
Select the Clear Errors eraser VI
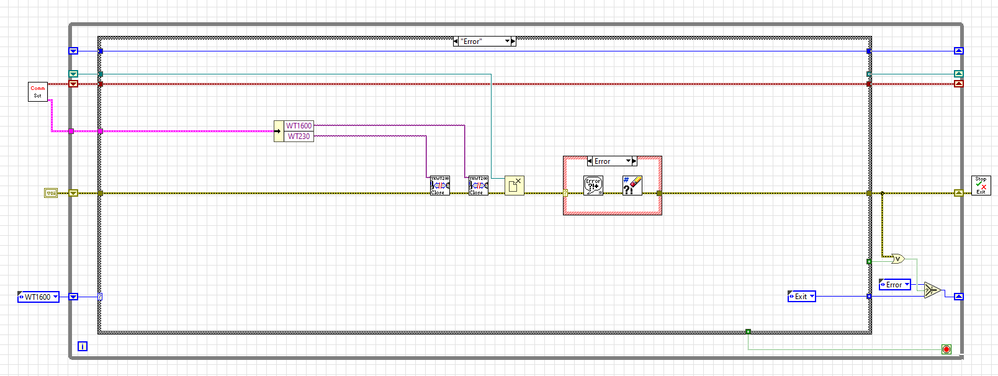pyautogui.click(x=633, y=185)
